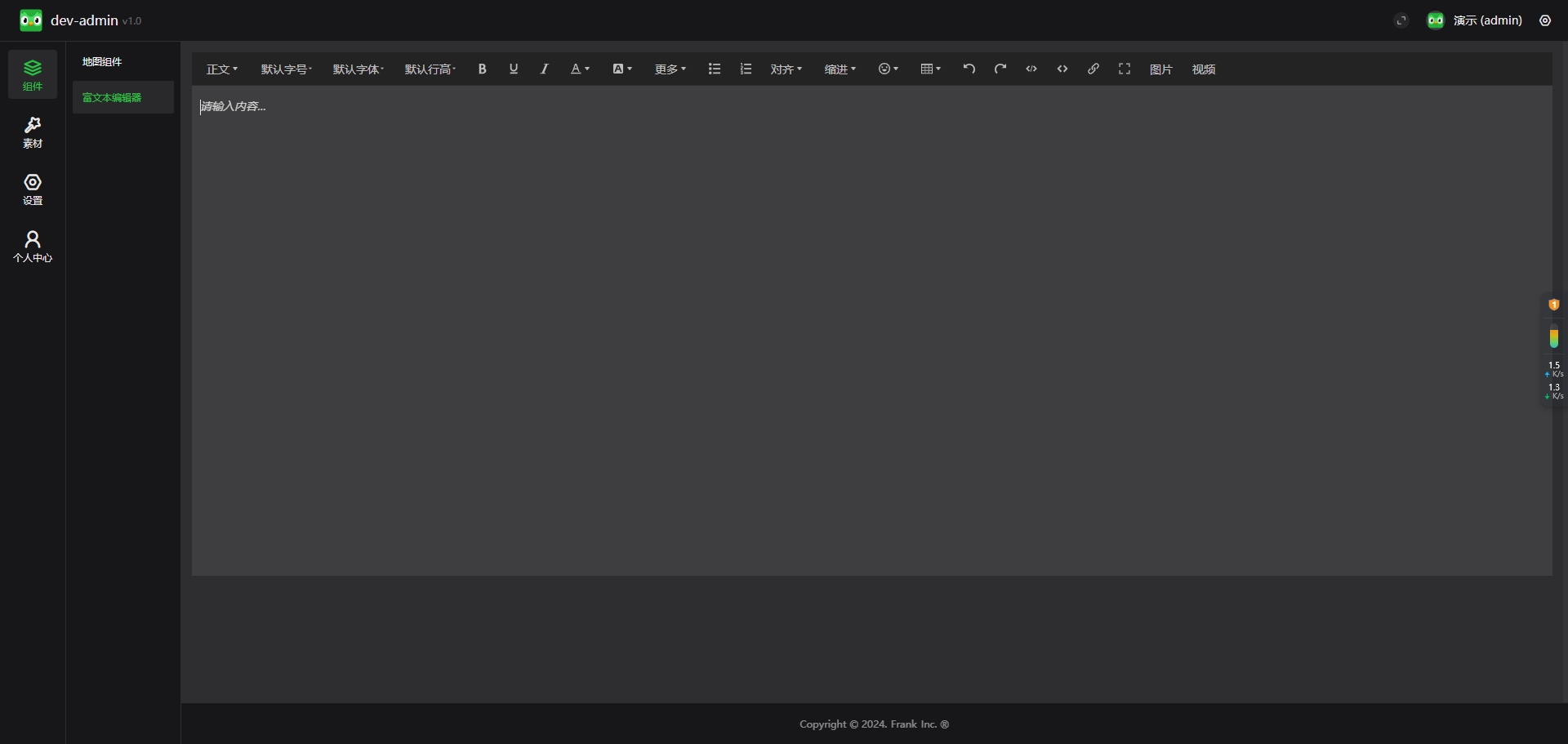The height and width of the screenshot is (744, 1568).
Task: Toggle underline formatting
Action: click(x=514, y=69)
